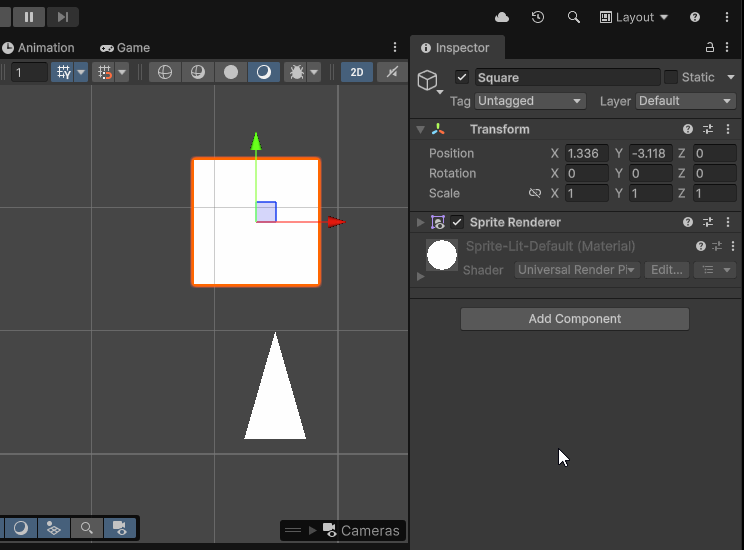The width and height of the screenshot is (744, 550).
Task: Open the Static flags dropdown arrow
Action: pyautogui.click(x=731, y=77)
